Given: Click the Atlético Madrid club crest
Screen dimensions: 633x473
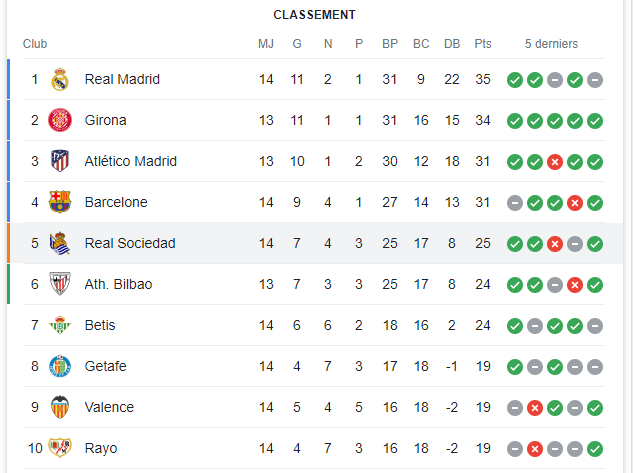Looking at the screenshot, I should tap(60, 161).
